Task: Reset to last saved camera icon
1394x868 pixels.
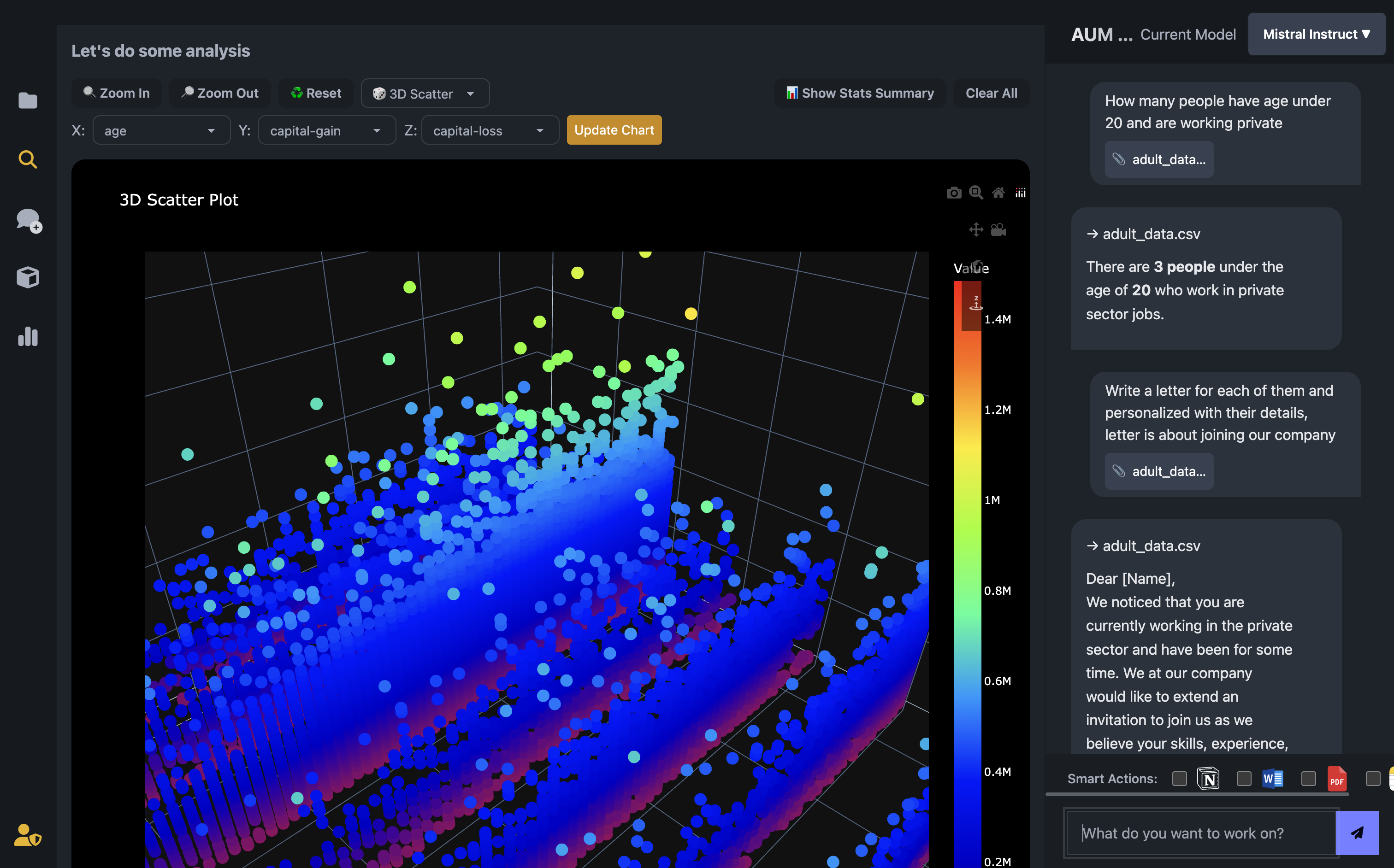Action: pyautogui.click(x=998, y=229)
